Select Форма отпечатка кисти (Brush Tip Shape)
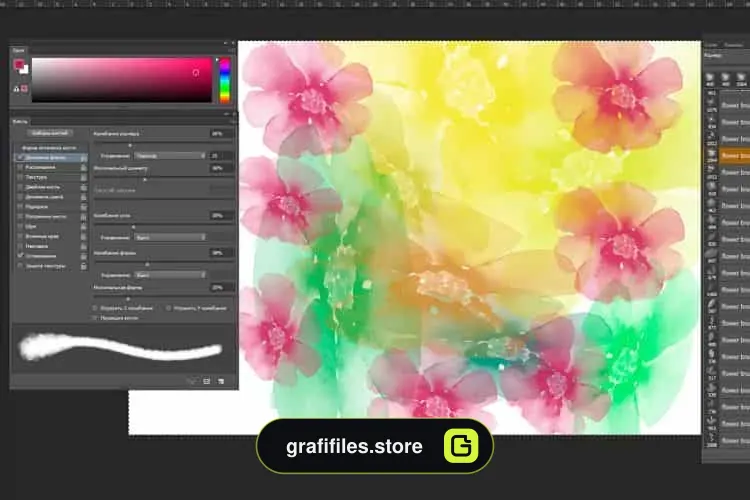 [48, 148]
